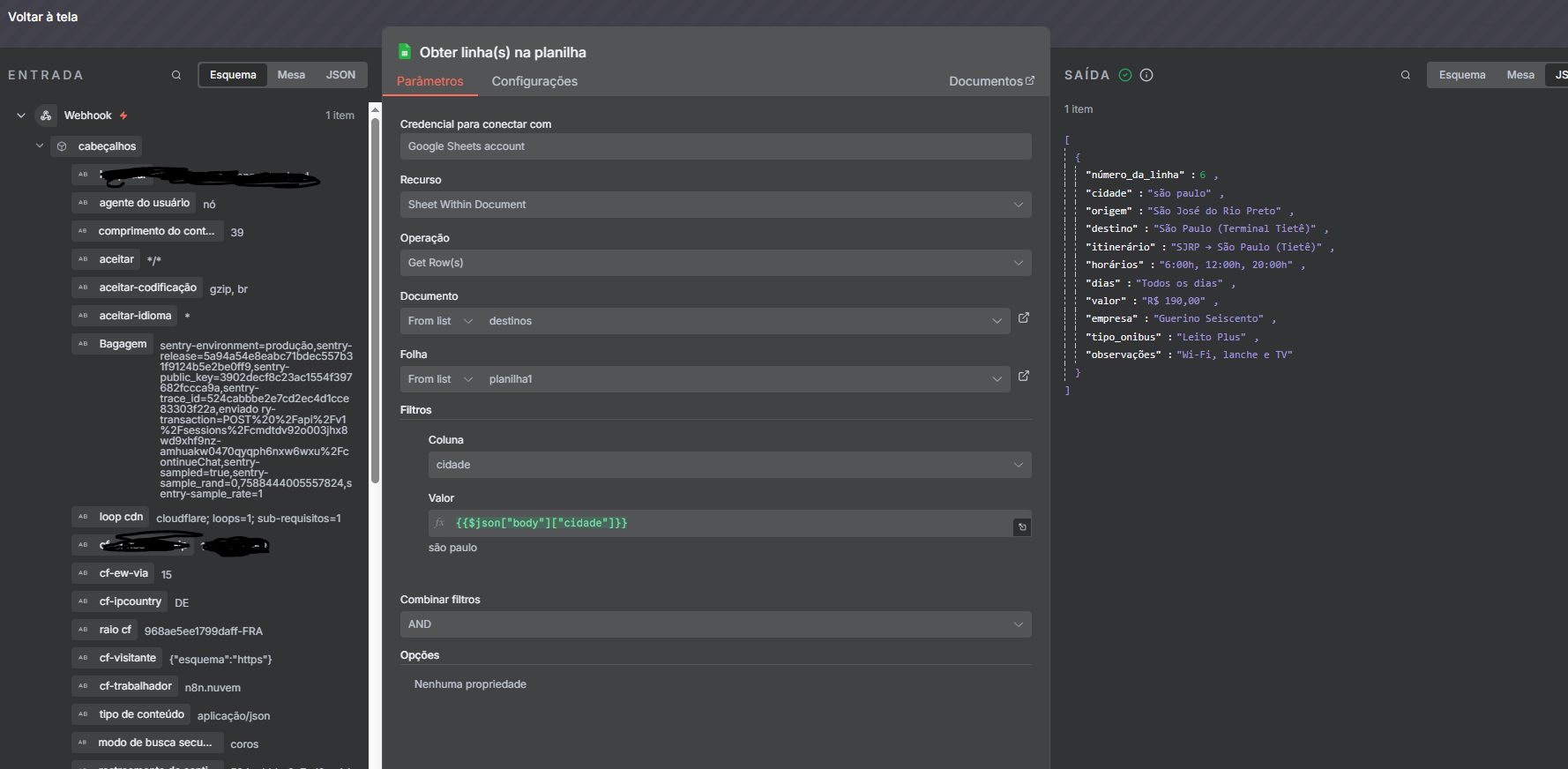Click Nenhuma propriedade options text
The image size is (1568, 769).
click(x=470, y=684)
